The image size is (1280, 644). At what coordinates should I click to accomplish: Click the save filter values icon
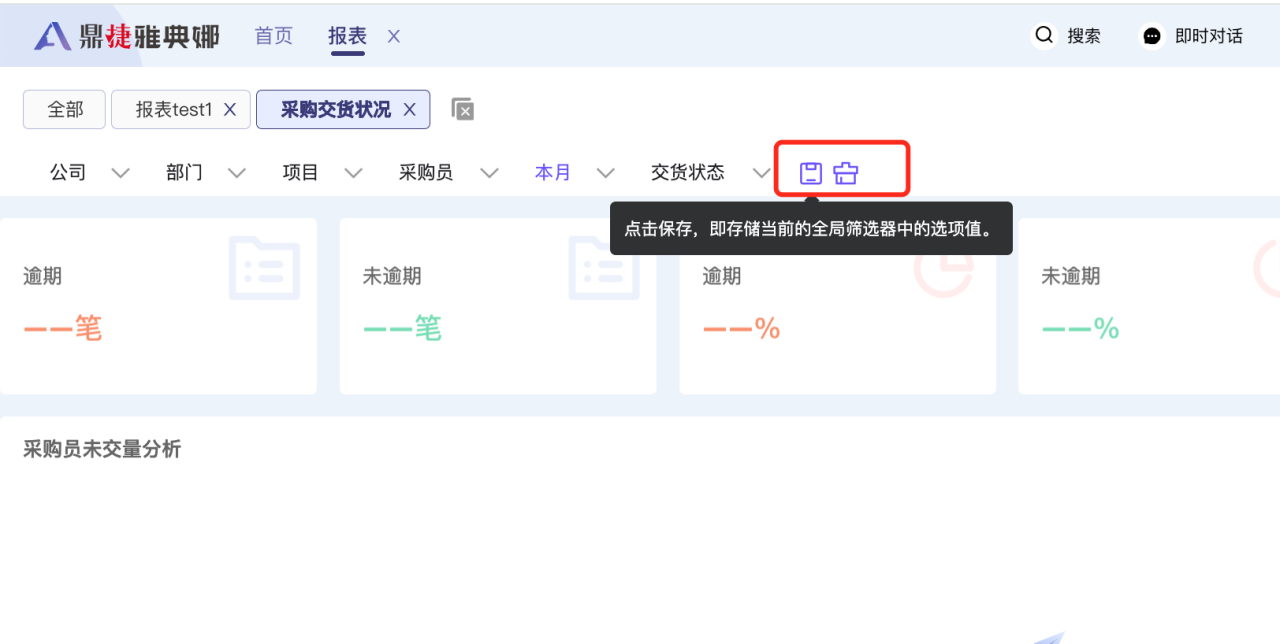(x=811, y=173)
